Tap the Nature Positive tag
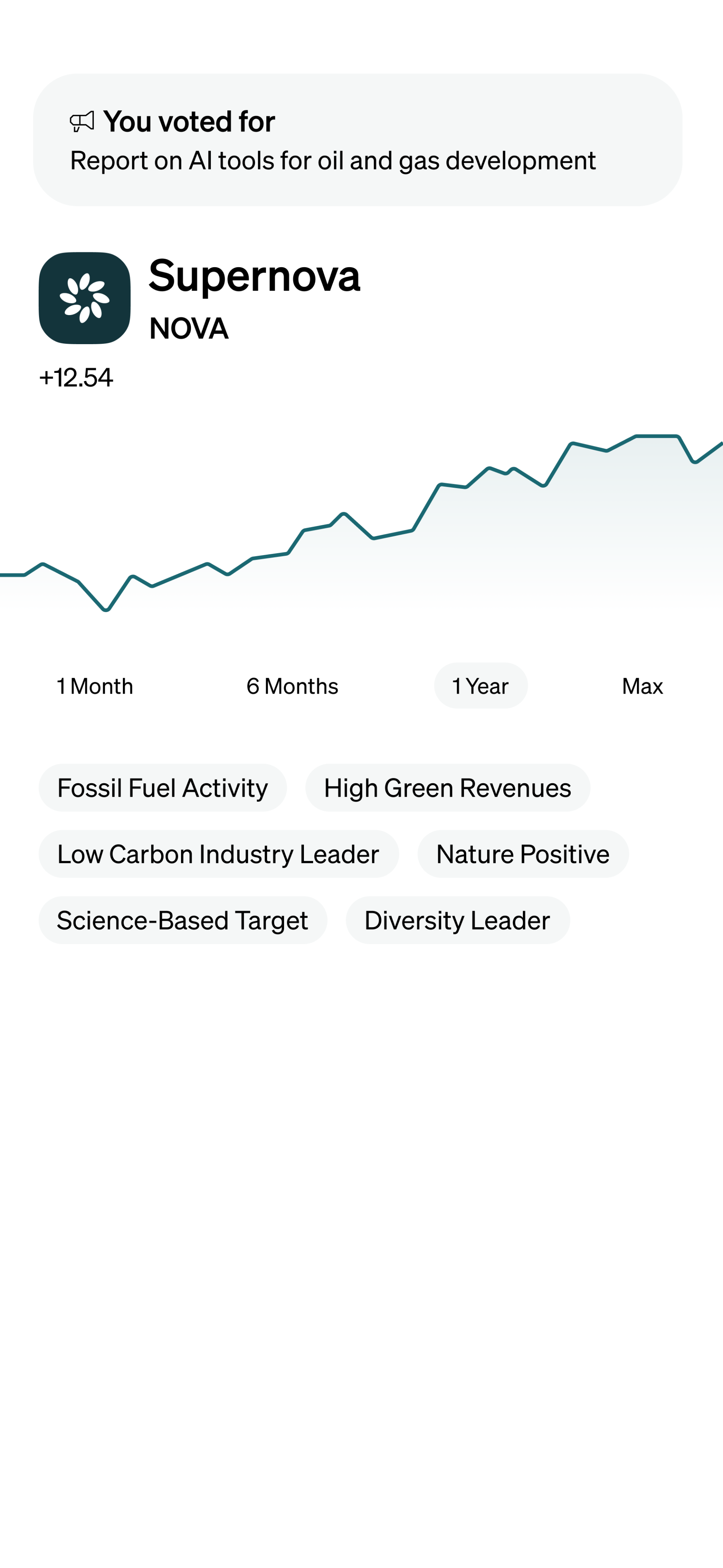 (523, 854)
